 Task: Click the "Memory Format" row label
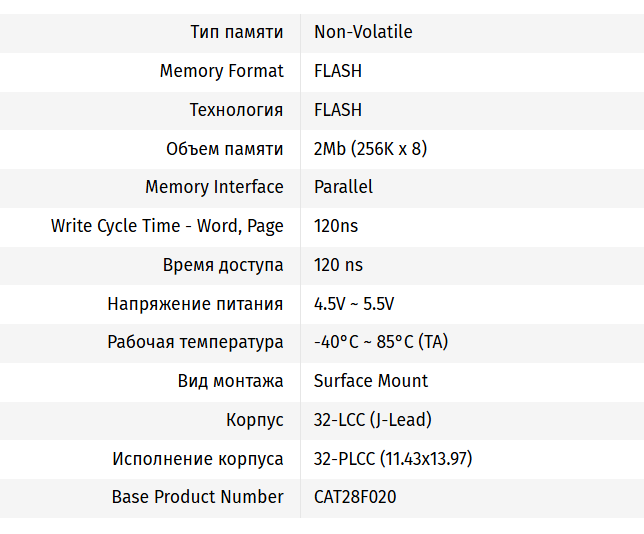(x=221, y=71)
